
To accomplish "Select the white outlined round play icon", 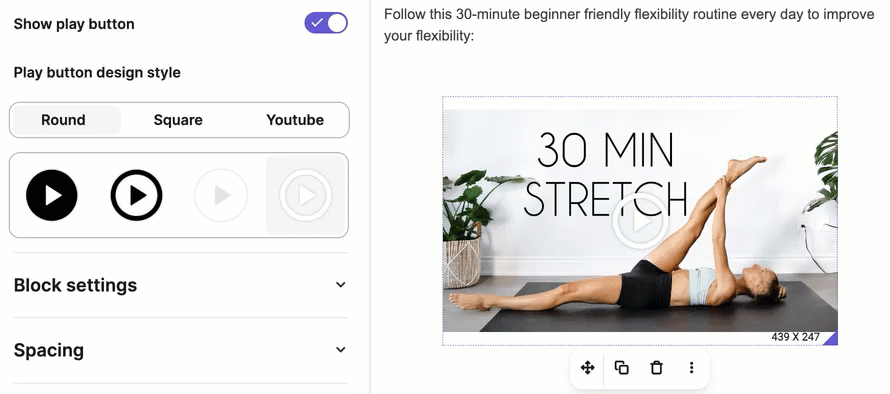I will [306, 195].
